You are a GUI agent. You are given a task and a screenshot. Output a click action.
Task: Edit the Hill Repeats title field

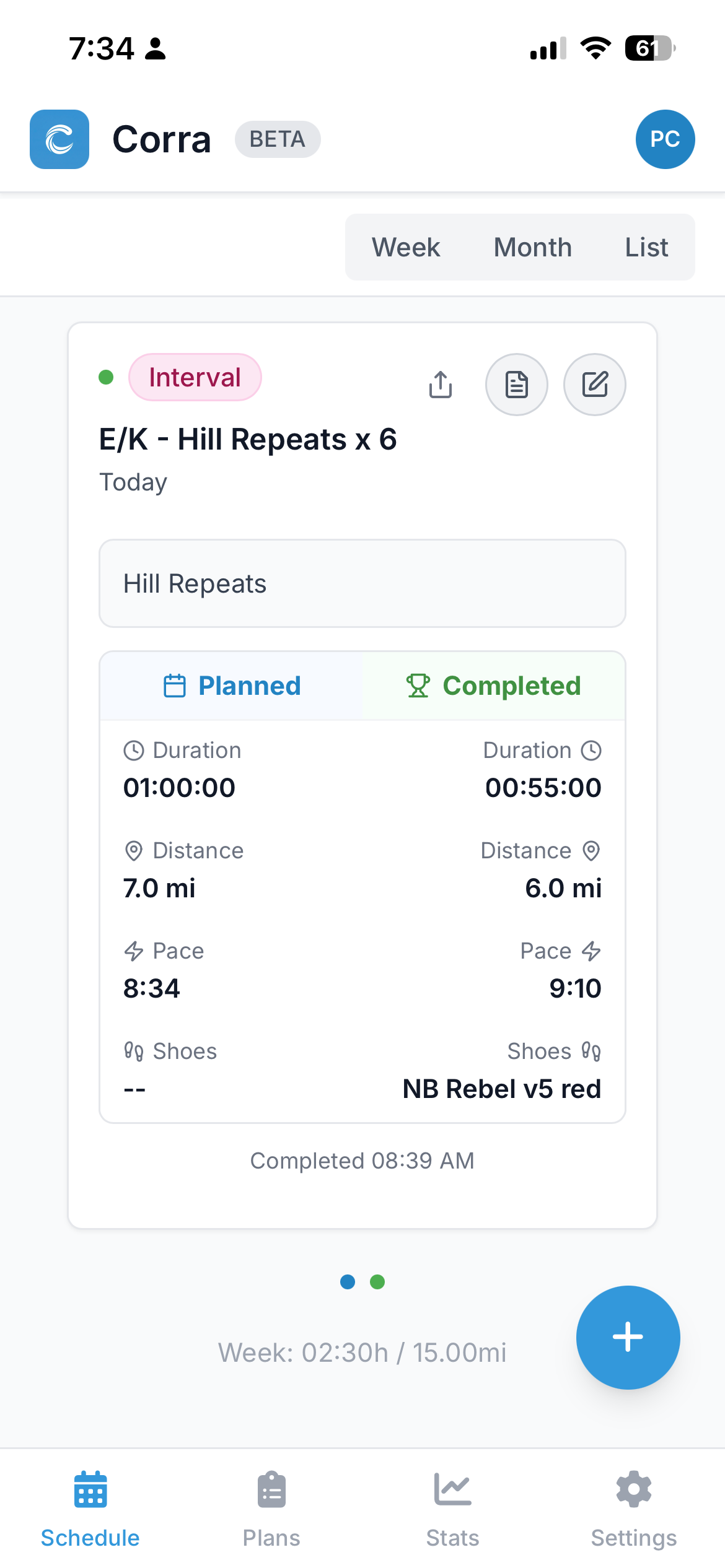[362, 583]
